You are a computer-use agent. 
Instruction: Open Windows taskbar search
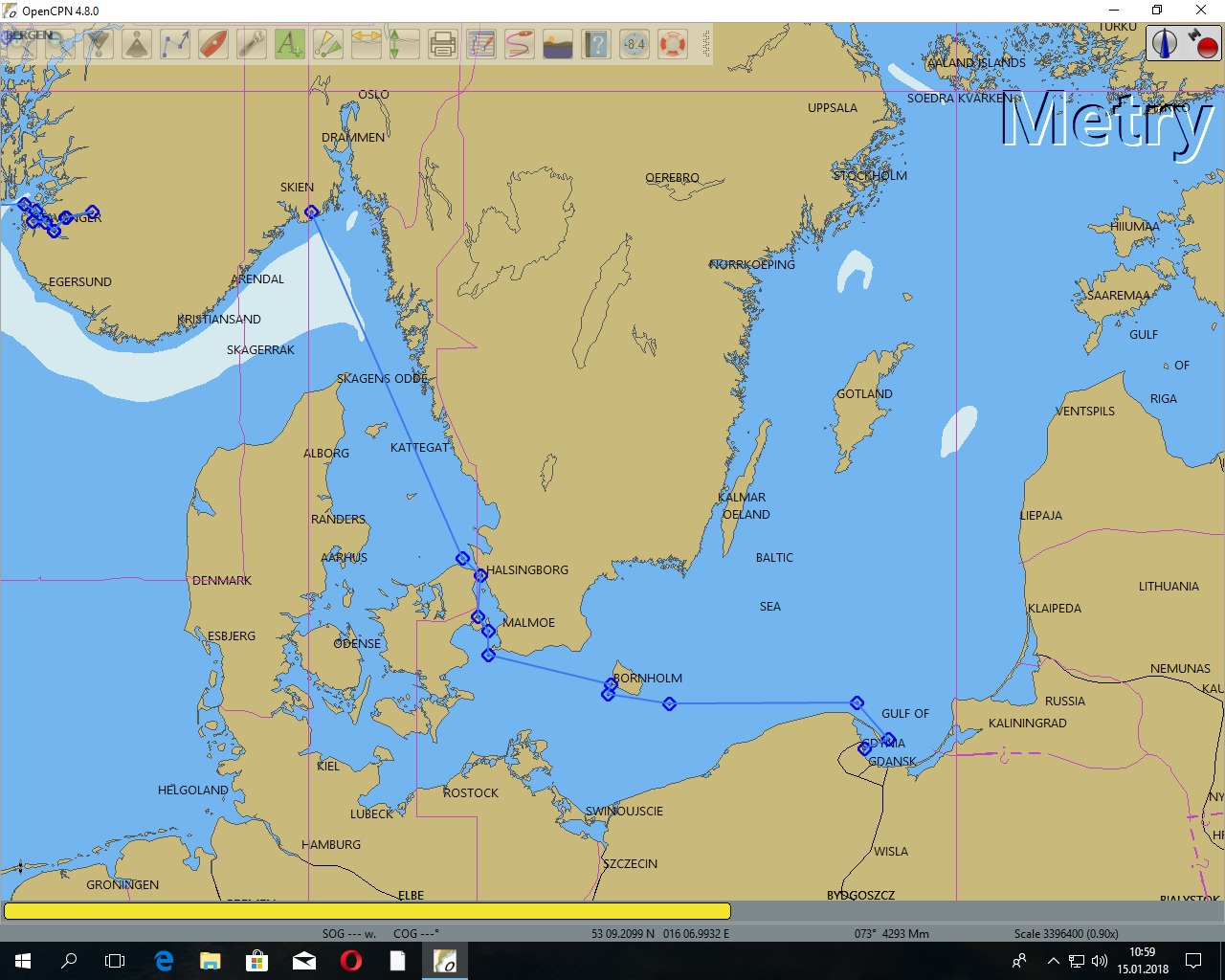tap(69, 961)
